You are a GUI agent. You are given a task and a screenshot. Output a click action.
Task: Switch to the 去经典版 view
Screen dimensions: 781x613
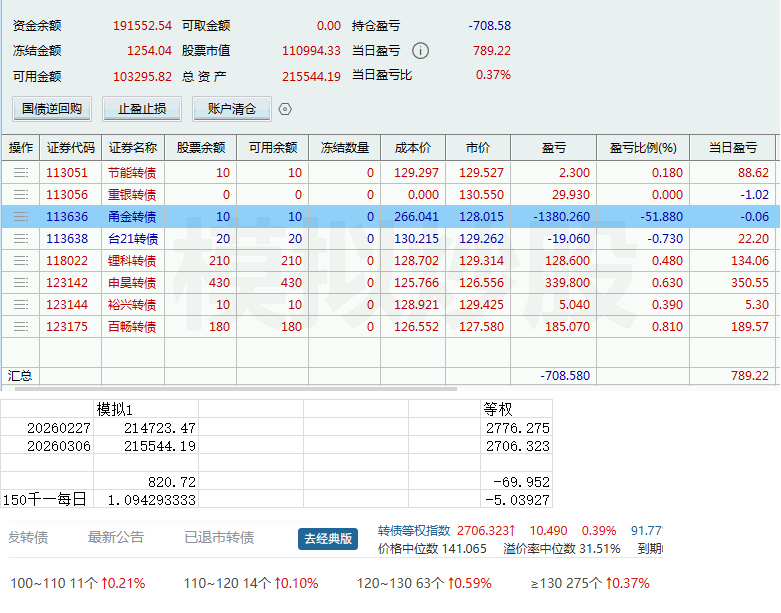pyautogui.click(x=328, y=539)
